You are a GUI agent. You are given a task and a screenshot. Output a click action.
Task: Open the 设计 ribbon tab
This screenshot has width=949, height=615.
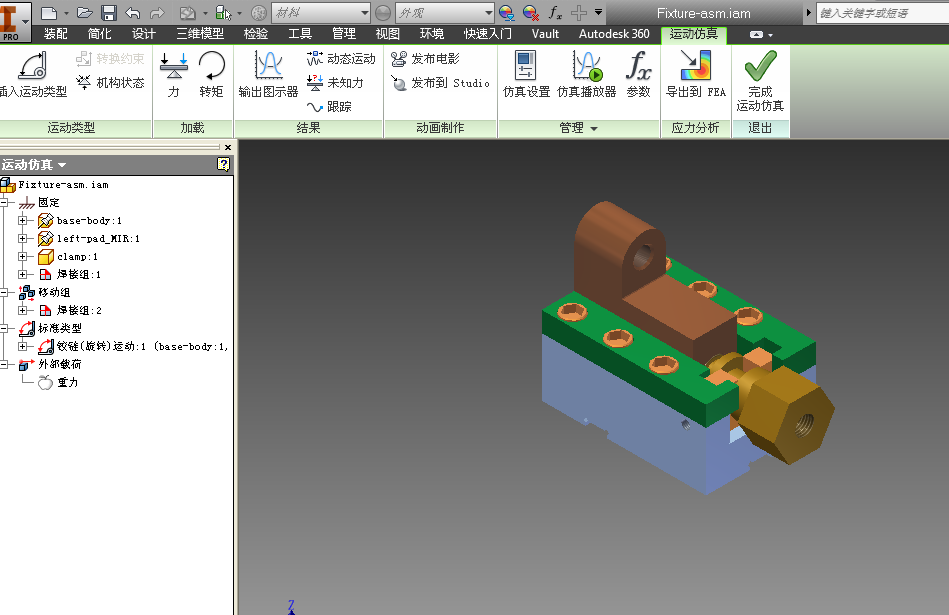[143, 34]
